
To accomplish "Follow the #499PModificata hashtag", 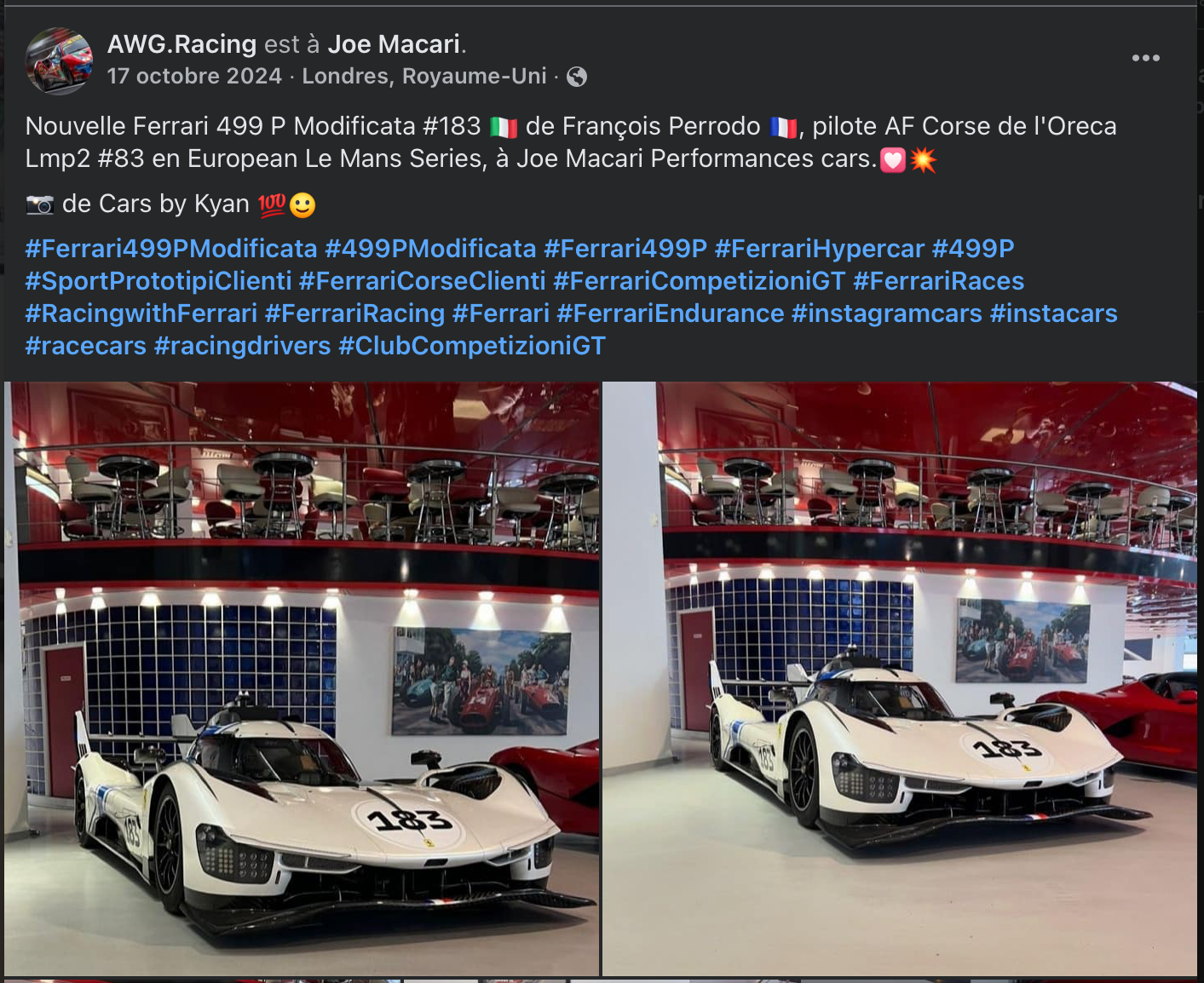I will tap(430, 249).
